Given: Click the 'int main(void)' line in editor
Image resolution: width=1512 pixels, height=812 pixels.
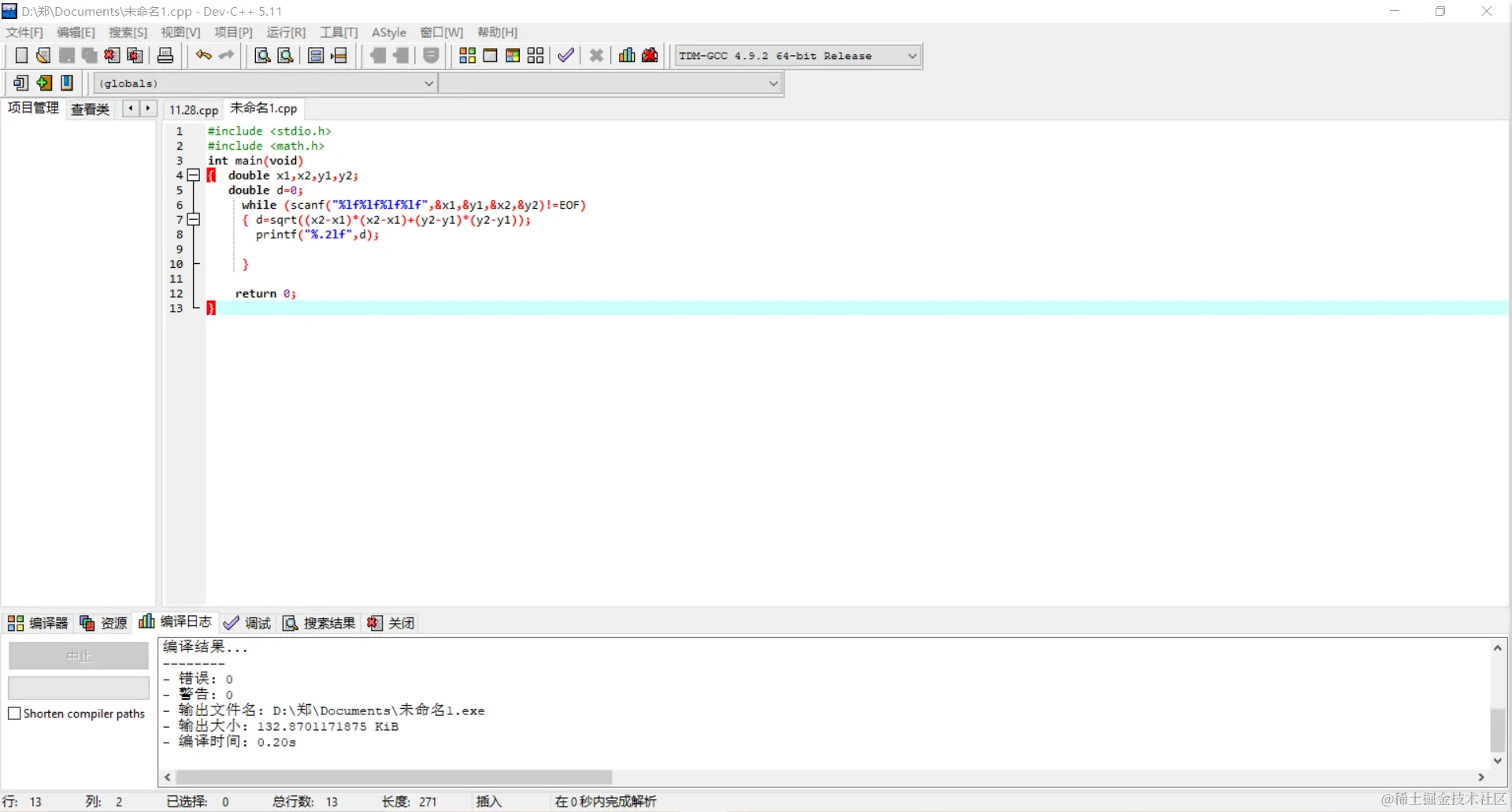Looking at the screenshot, I should [x=255, y=161].
